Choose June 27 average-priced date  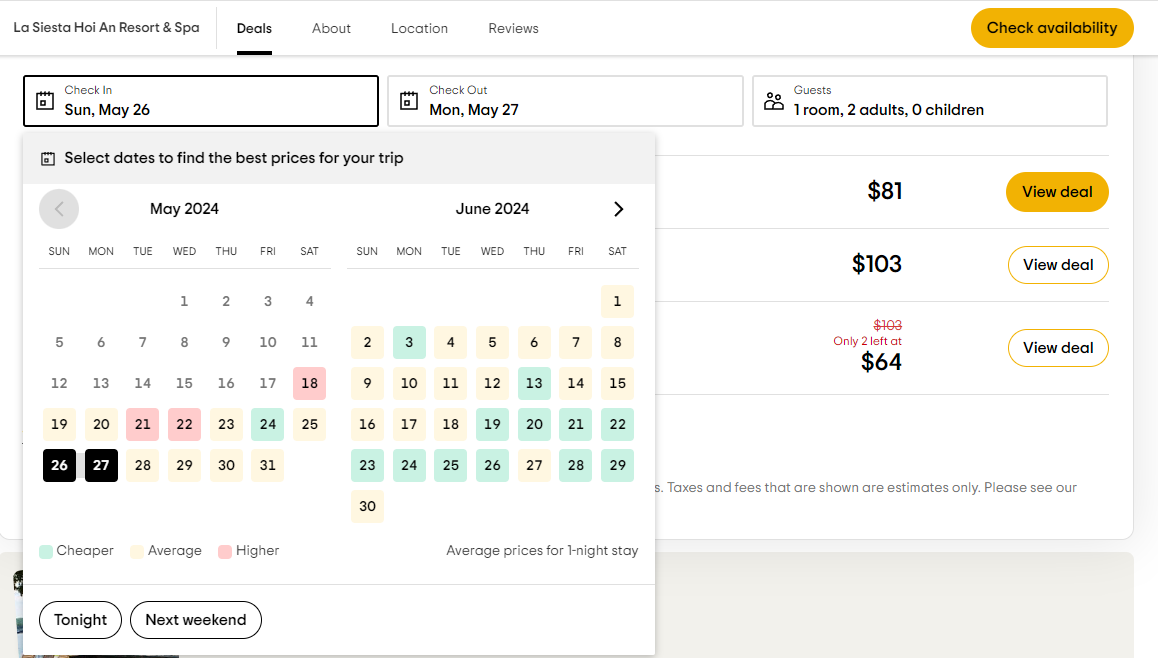[534, 465]
